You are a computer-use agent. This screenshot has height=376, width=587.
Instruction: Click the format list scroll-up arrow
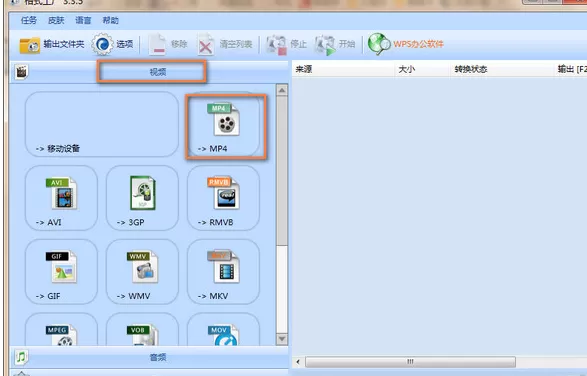click(x=282, y=90)
